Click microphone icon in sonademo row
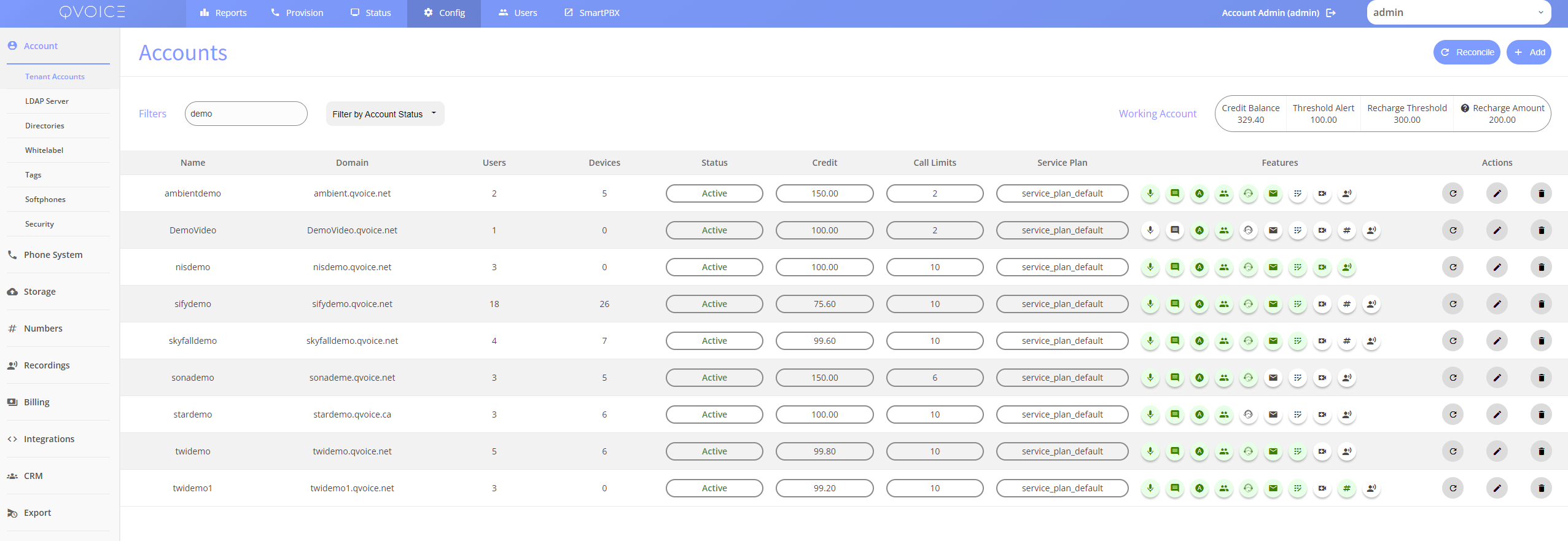This screenshot has height=541, width=1568. click(1150, 378)
